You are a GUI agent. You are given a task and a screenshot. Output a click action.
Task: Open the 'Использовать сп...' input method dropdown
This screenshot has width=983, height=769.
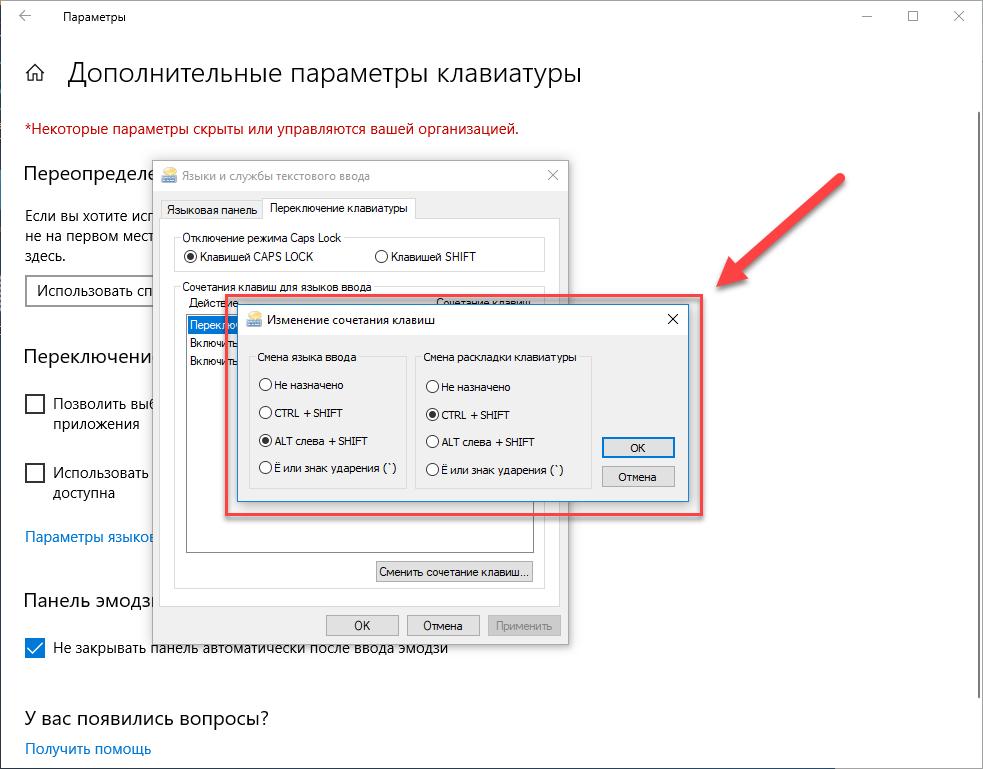click(89, 291)
